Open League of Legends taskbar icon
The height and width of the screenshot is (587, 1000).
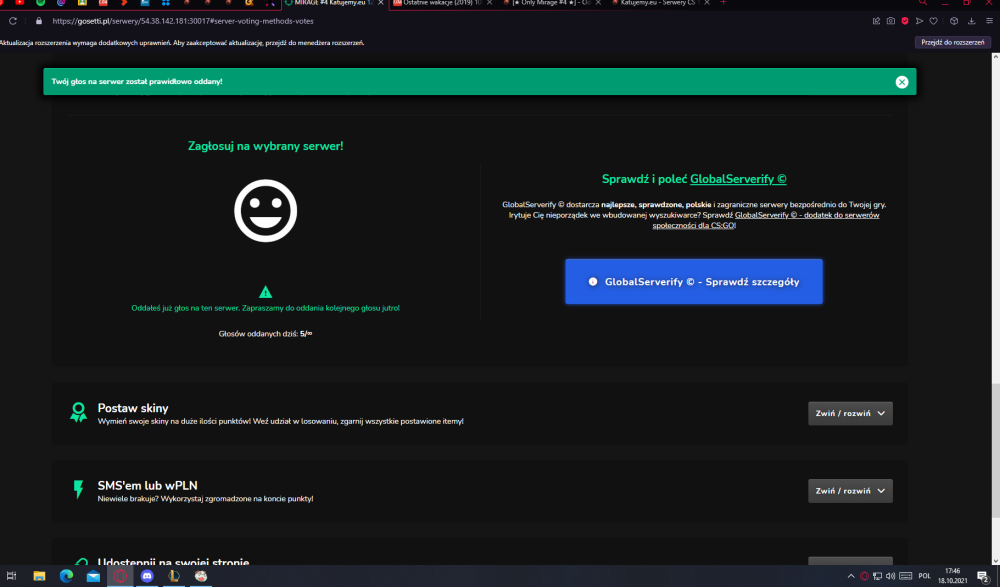click(173, 576)
